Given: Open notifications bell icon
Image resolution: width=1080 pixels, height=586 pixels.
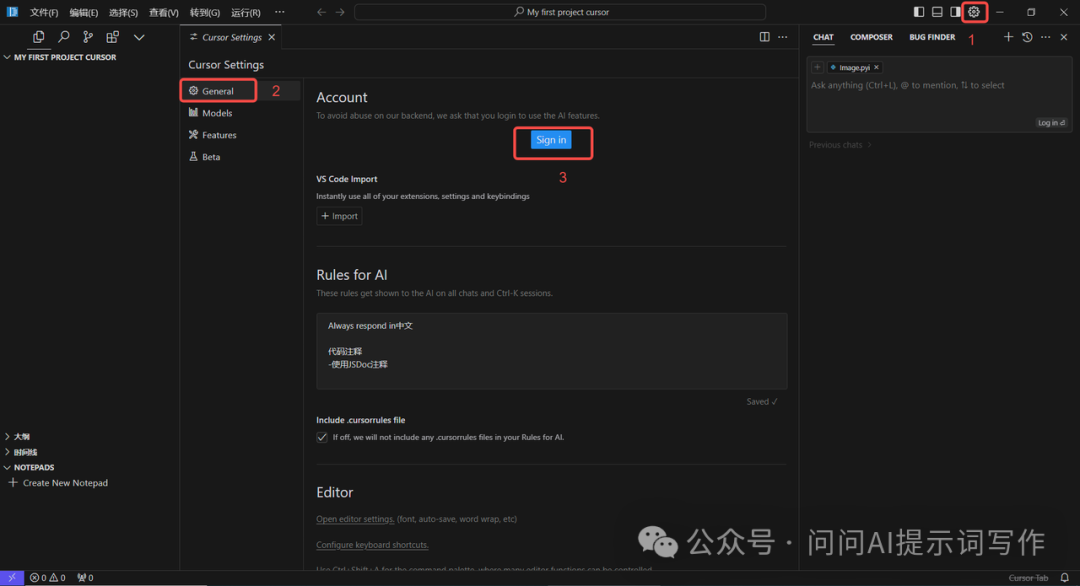Looking at the screenshot, I should (x=1065, y=578).
